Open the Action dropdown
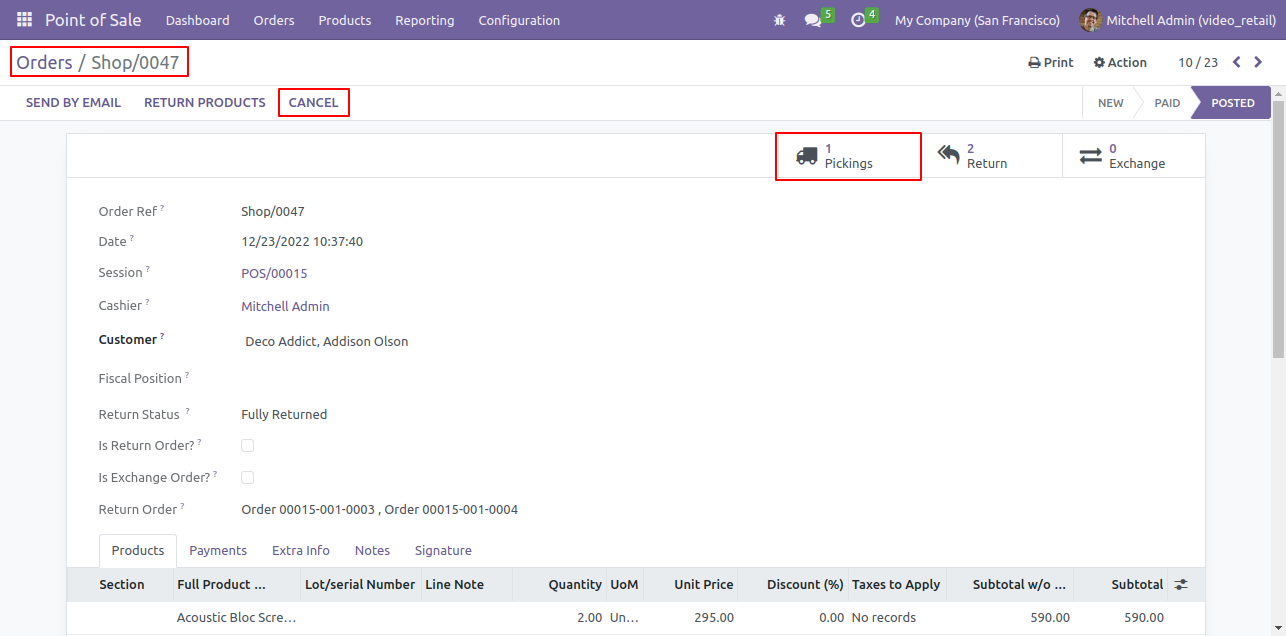 point(1120,62)
